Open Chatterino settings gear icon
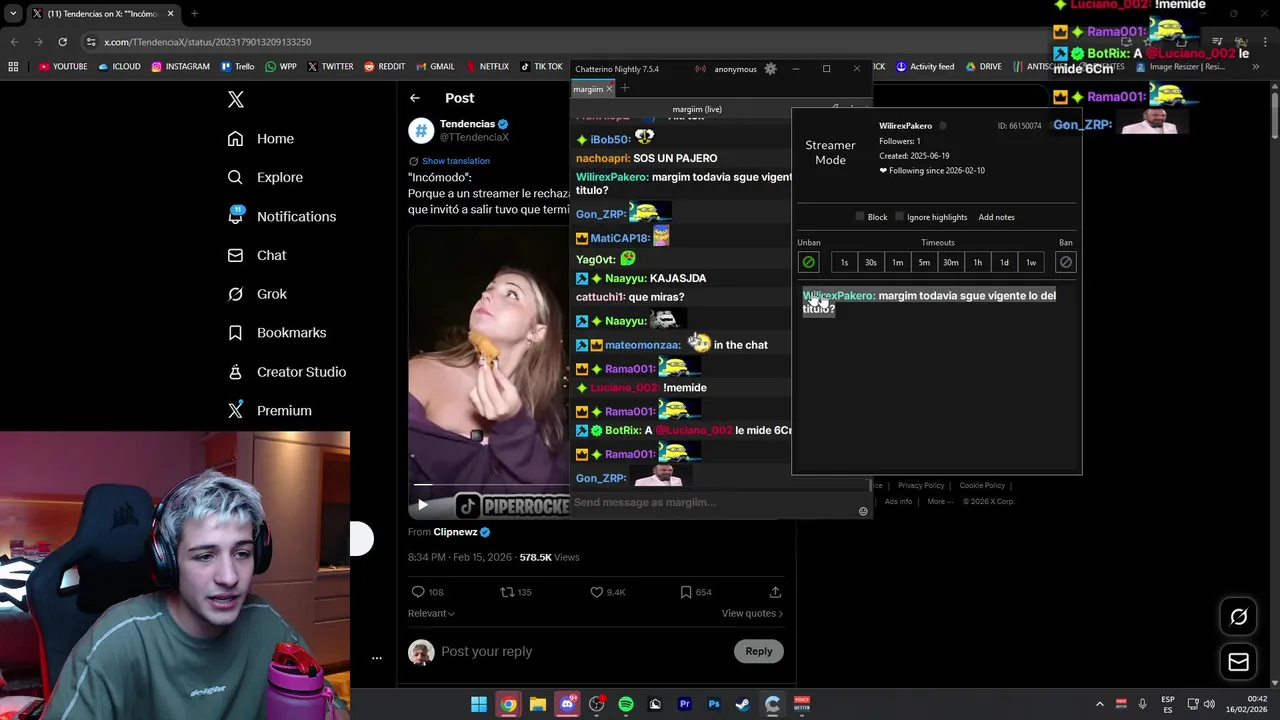Image resolution: width=1280 pixels, height=720 pixels. coord(770,69)
